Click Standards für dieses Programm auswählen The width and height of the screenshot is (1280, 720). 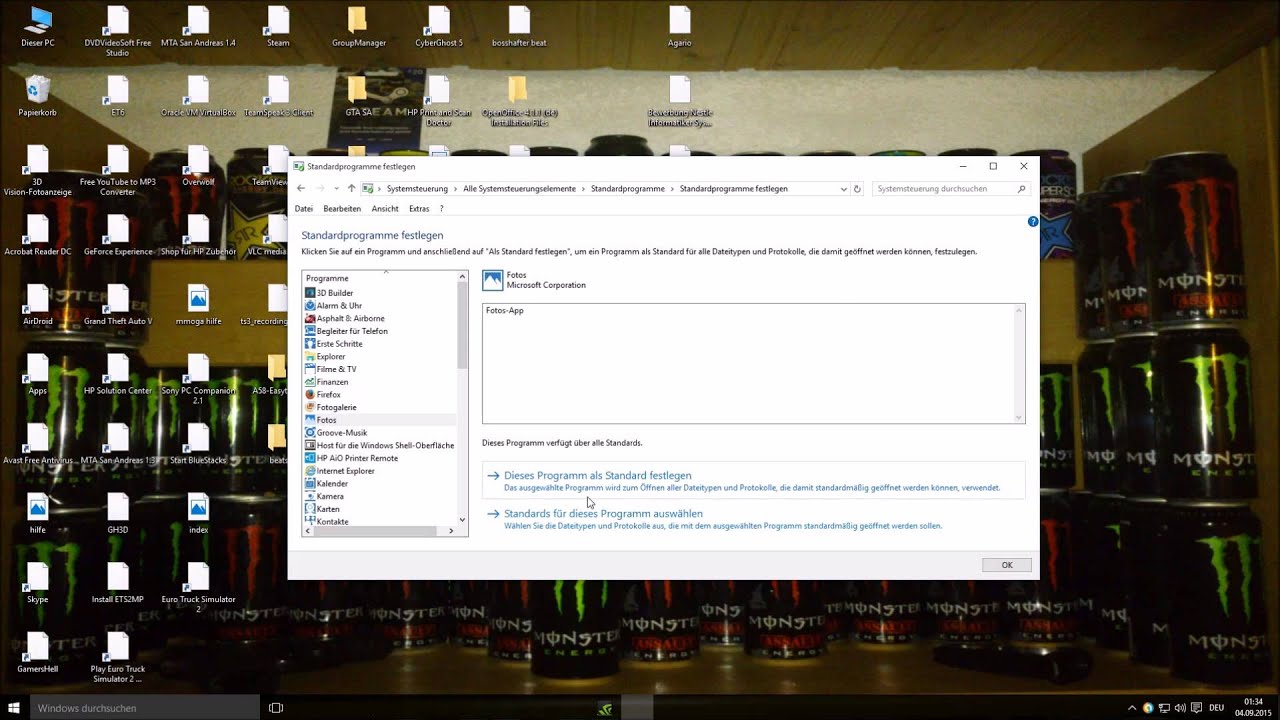603,514
